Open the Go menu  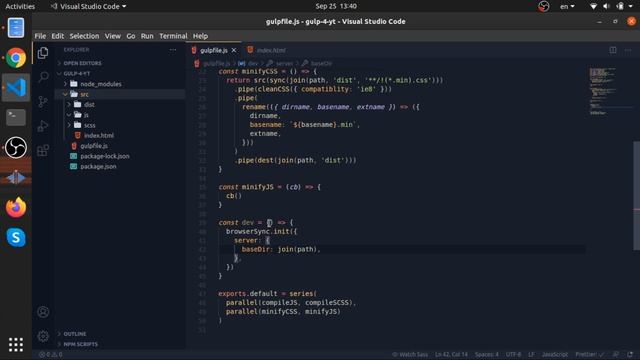131,36
